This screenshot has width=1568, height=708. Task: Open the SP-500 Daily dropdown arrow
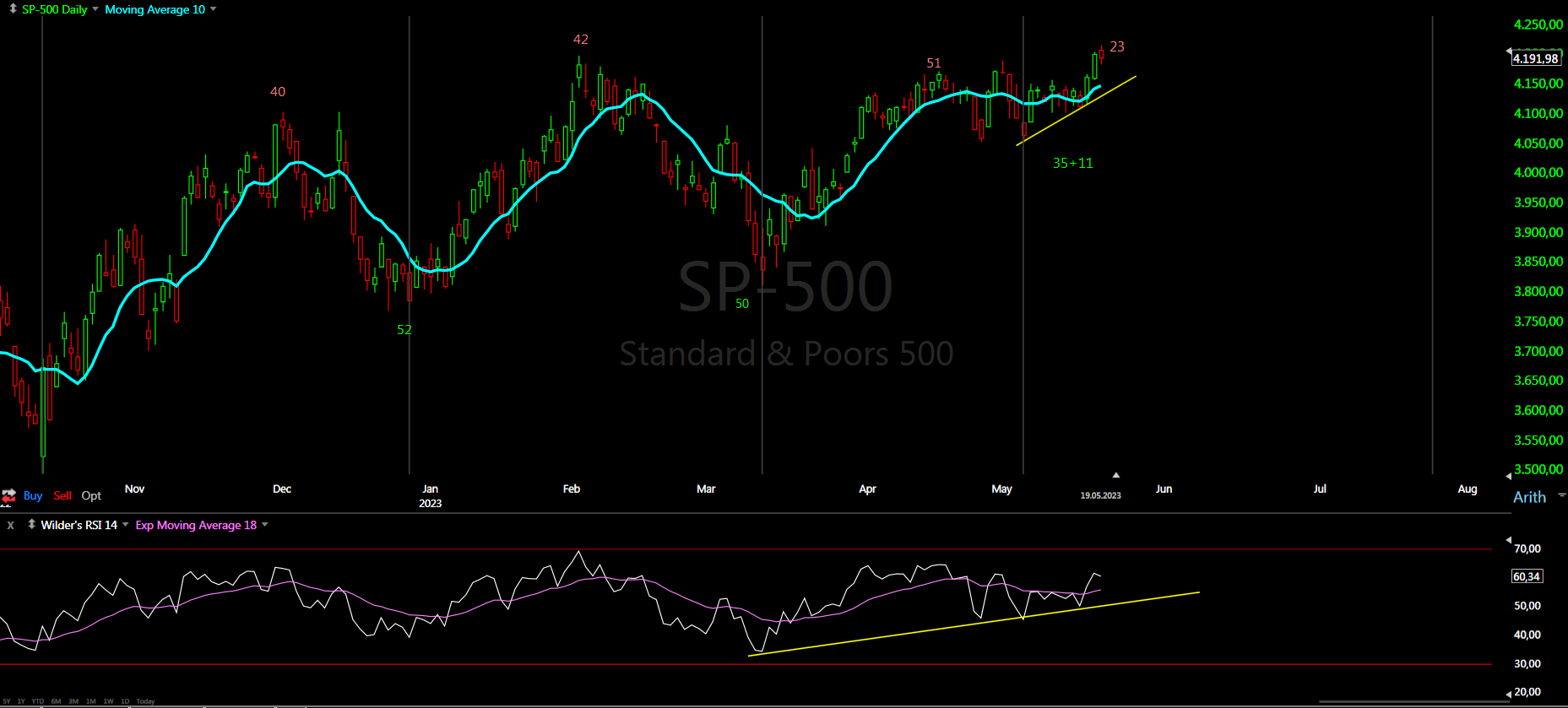click(95, 9)
